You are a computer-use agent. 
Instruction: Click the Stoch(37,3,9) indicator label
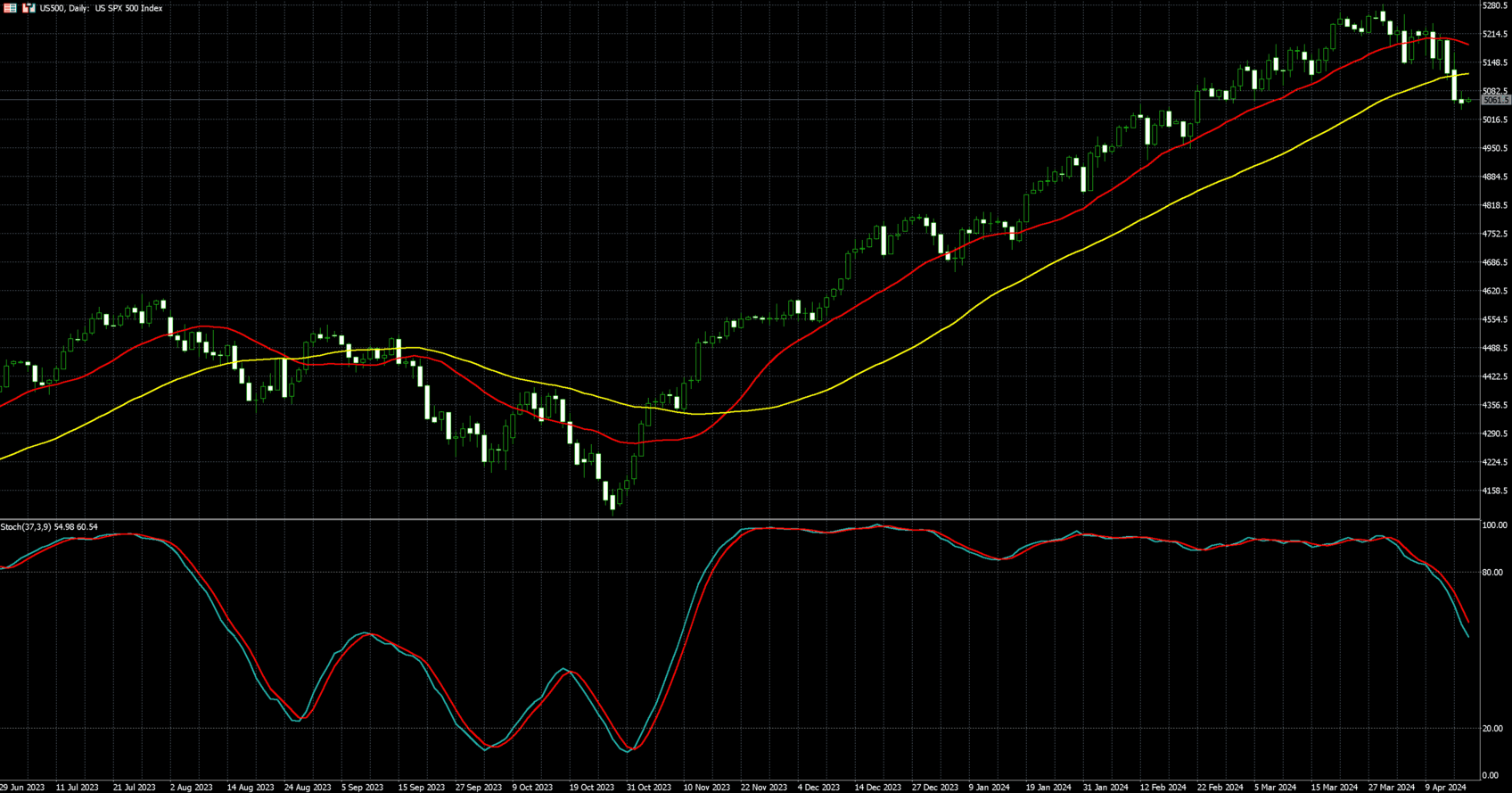coord(49,527)
